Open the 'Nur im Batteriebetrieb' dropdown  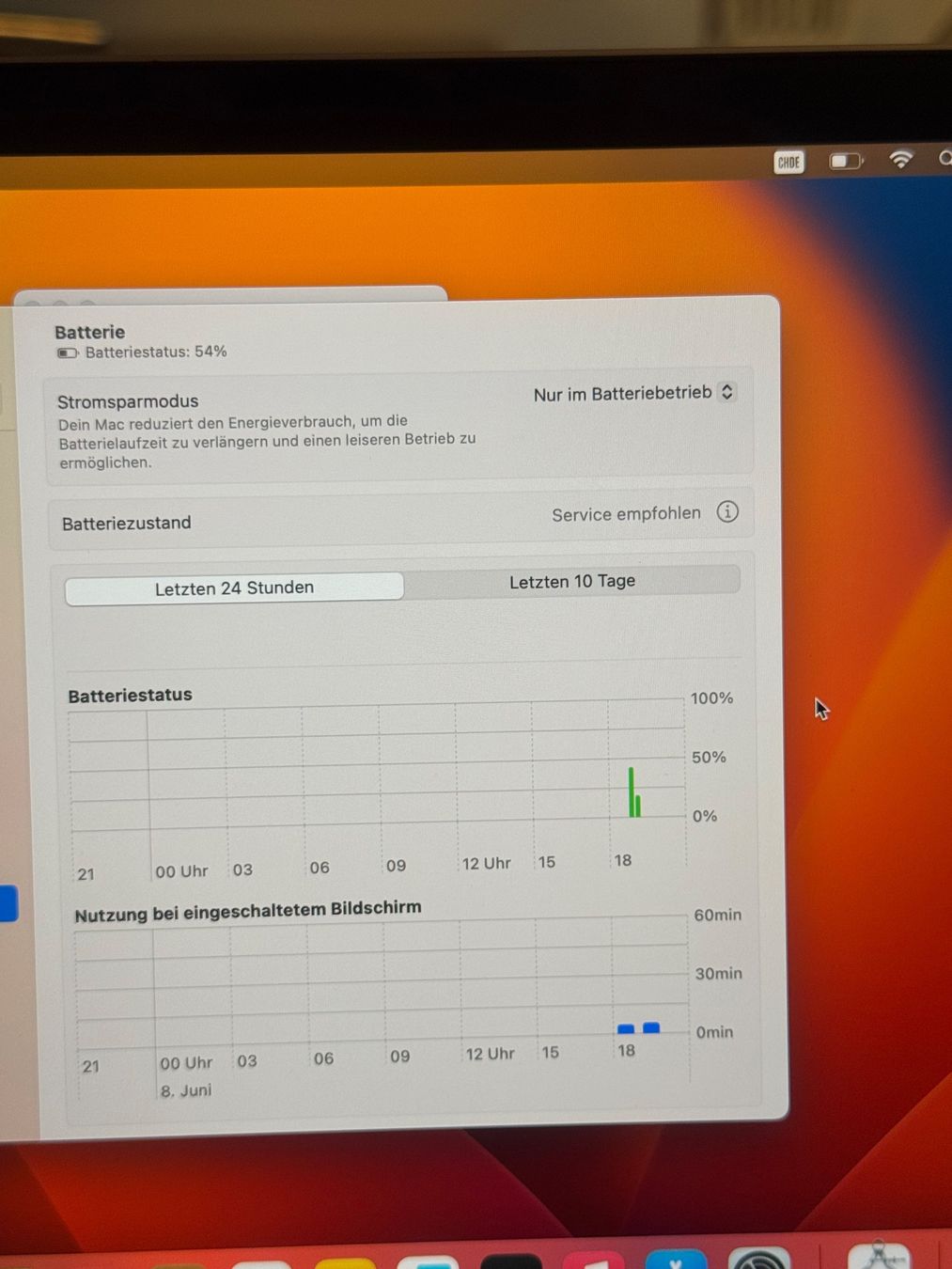633,393
